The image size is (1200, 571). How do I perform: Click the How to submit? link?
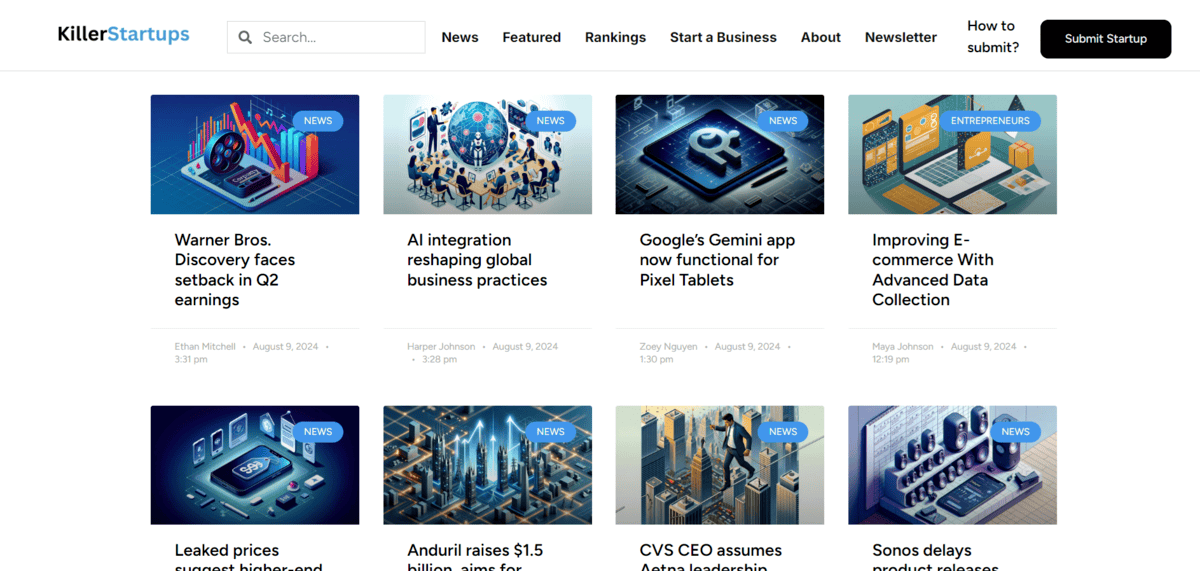pos(992,37)
